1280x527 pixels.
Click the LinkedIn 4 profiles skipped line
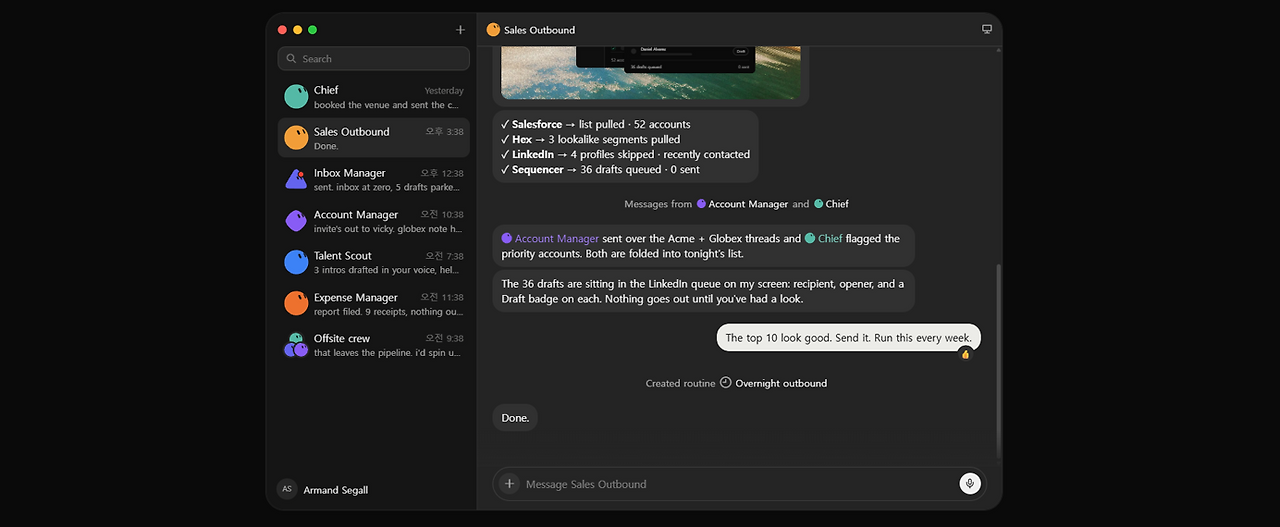[625, 155]
